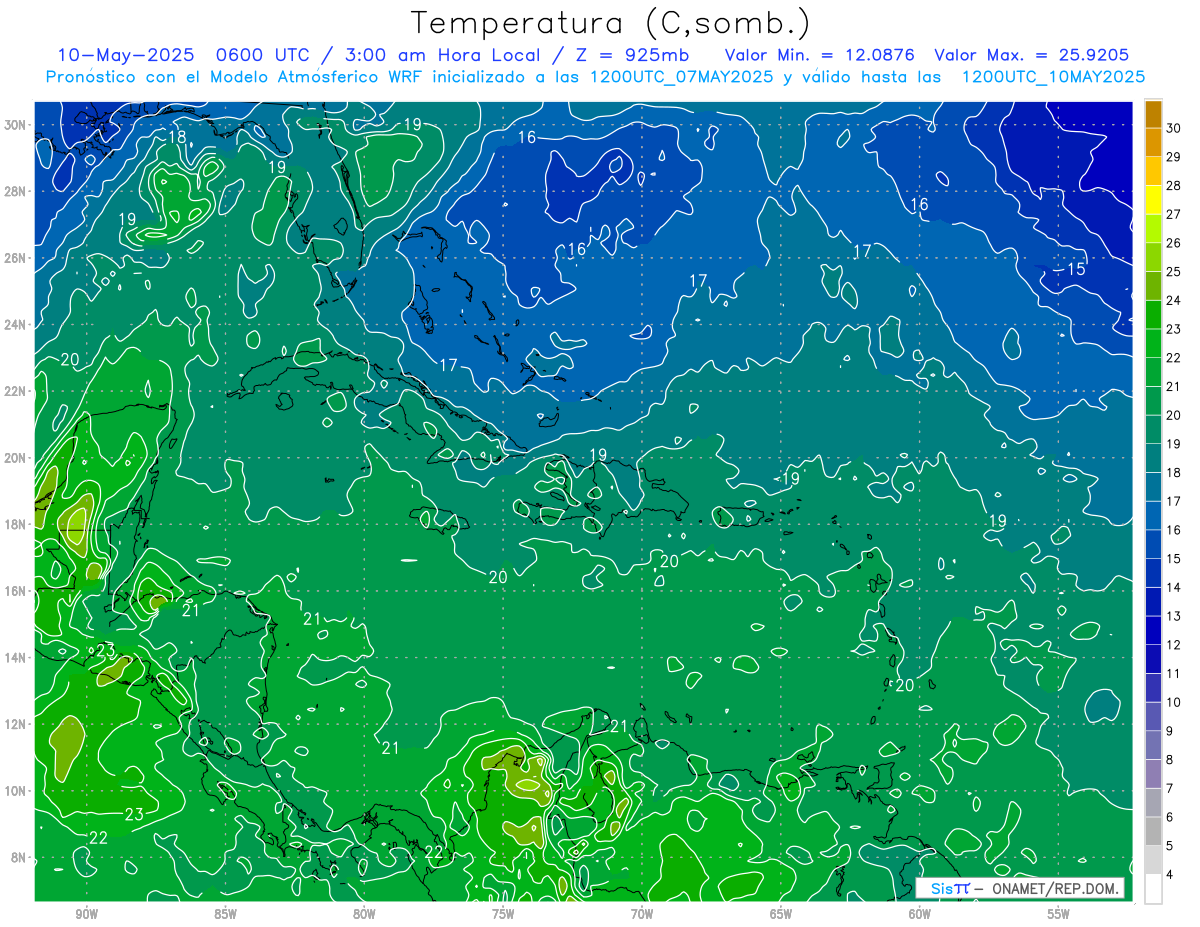Pick the yellow swatch between 27 and 28

click(x=1153, y=200)
